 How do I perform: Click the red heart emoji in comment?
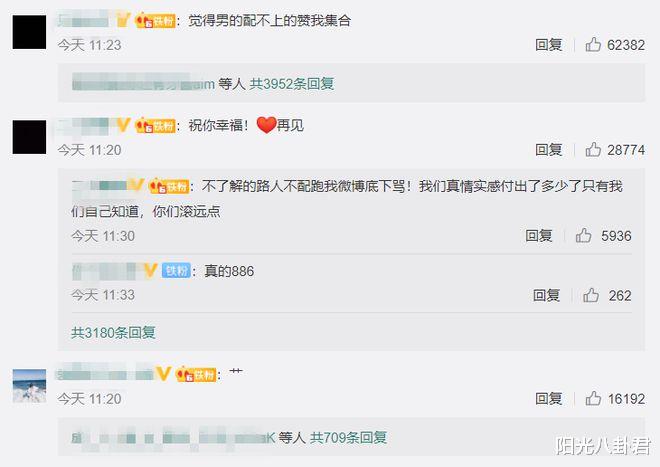[266, 125]
